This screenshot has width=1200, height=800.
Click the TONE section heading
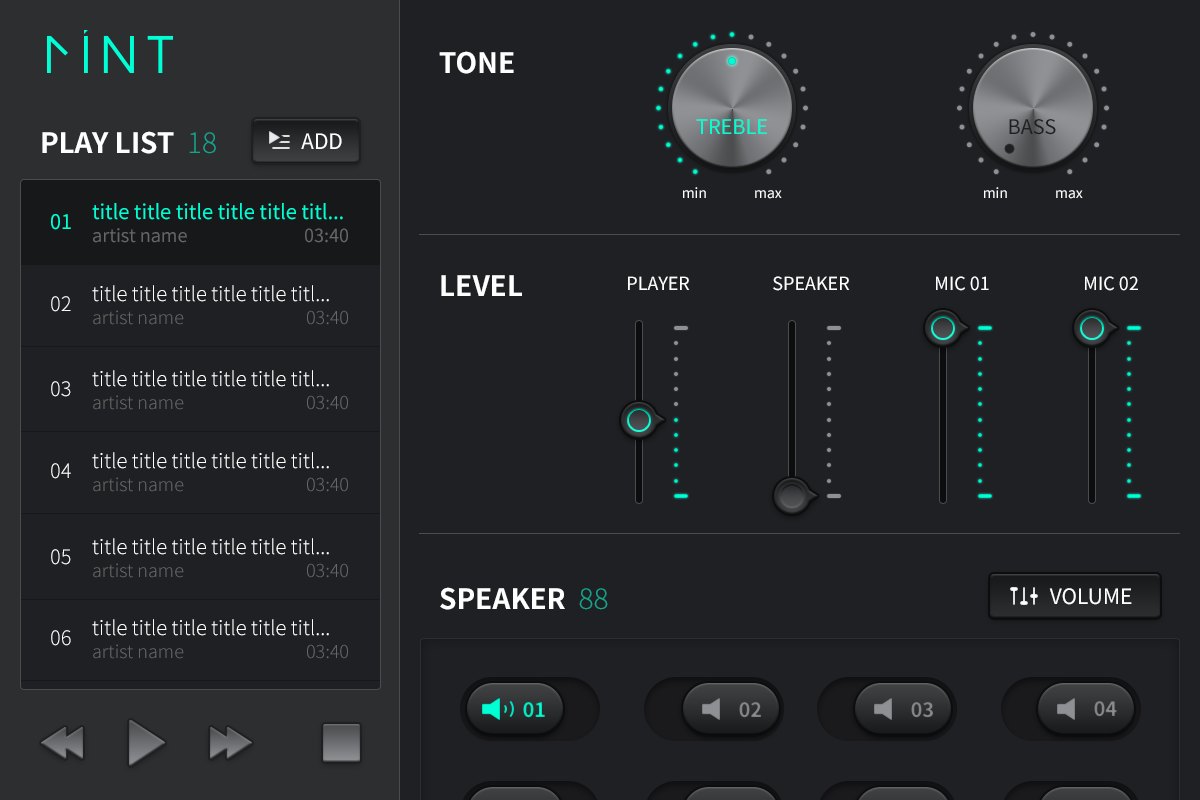[x=477, y=63]
